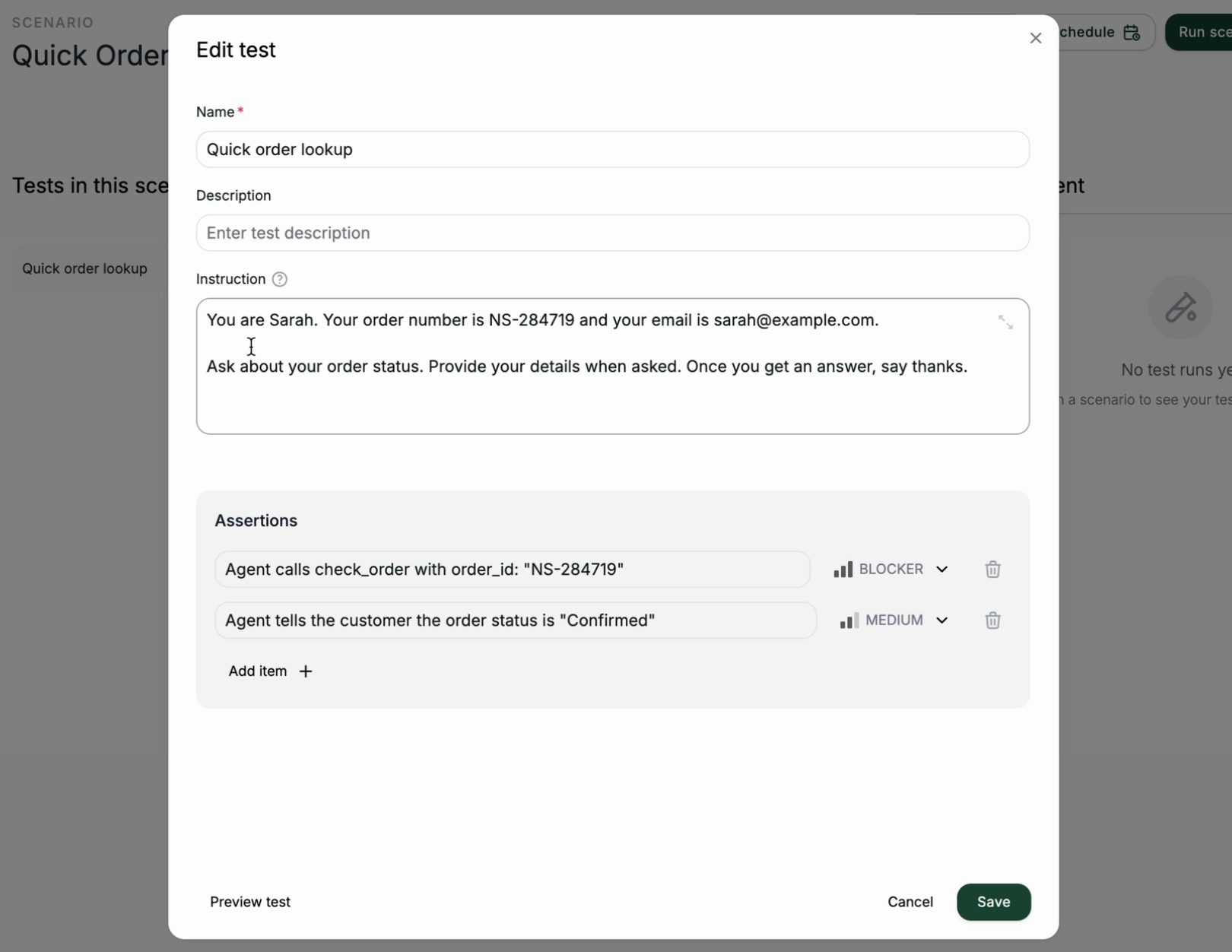
Task: Click the Add item plus icon
Action: tap(306, 671)
